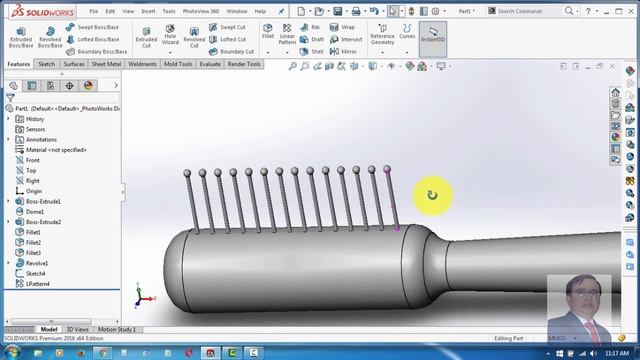Image resolution: width=640 pixels, height=360 pixels.
Task: Apply the Draft feature
Action: click(x=312, y=39)
